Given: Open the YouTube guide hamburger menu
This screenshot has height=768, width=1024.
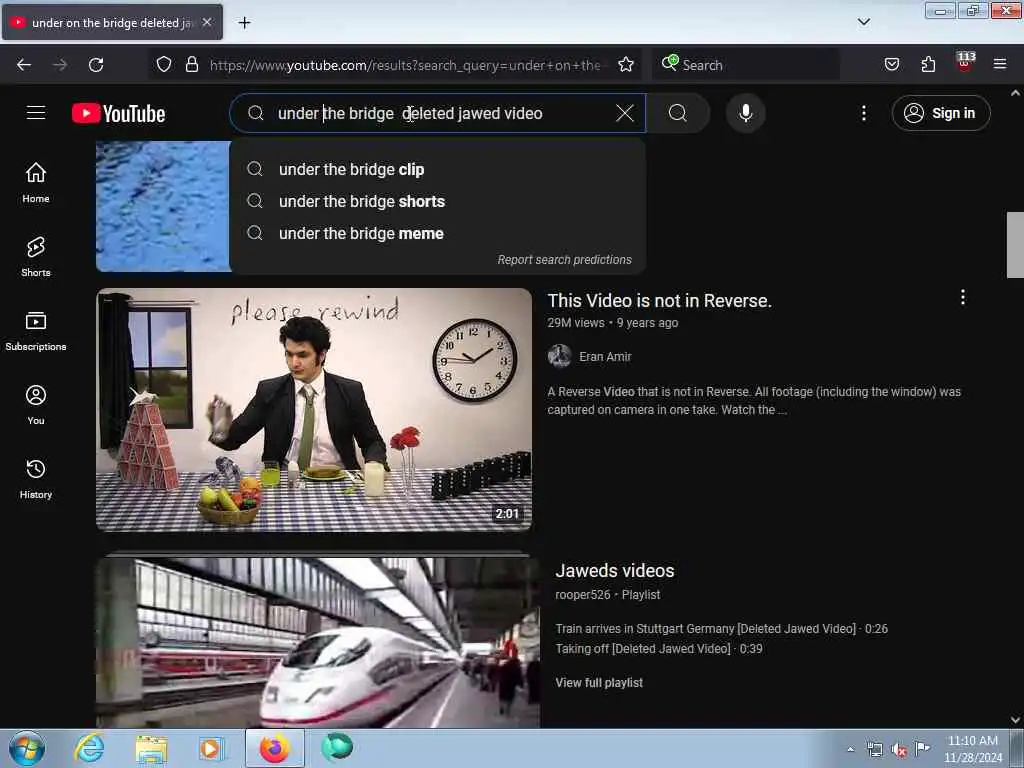Looking at the screenshot, I should pos(36,113).
